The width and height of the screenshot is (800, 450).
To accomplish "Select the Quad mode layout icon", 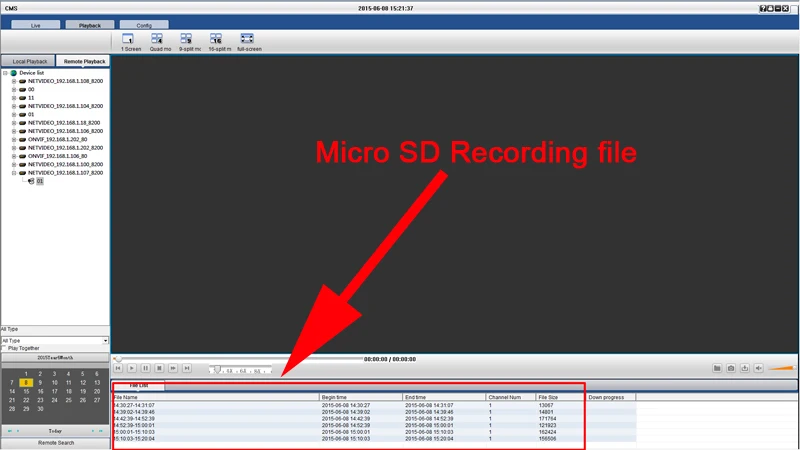I will click(157, 39).
